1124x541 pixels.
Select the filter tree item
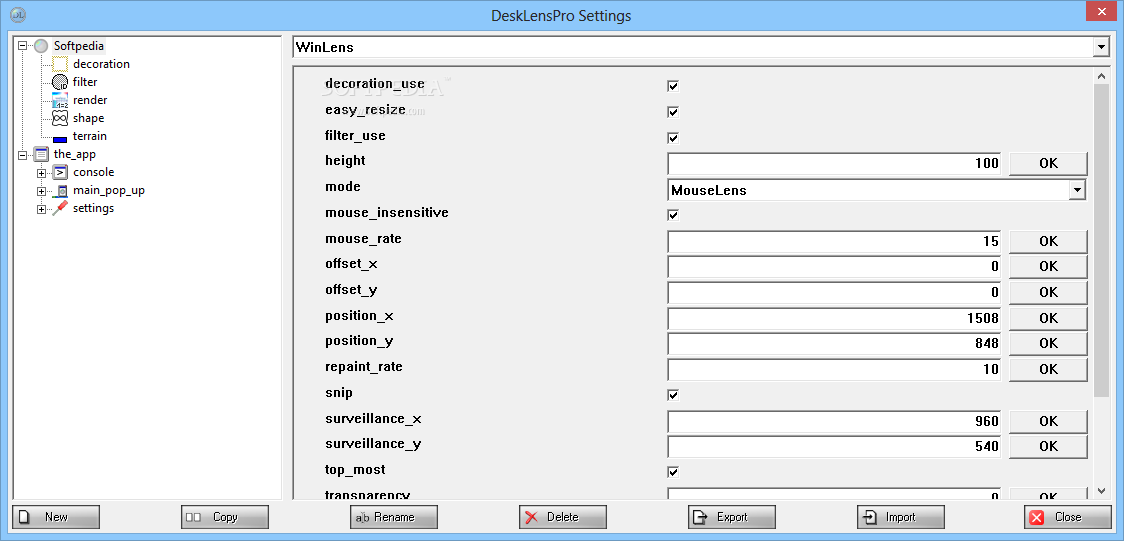tap(85, 82)
